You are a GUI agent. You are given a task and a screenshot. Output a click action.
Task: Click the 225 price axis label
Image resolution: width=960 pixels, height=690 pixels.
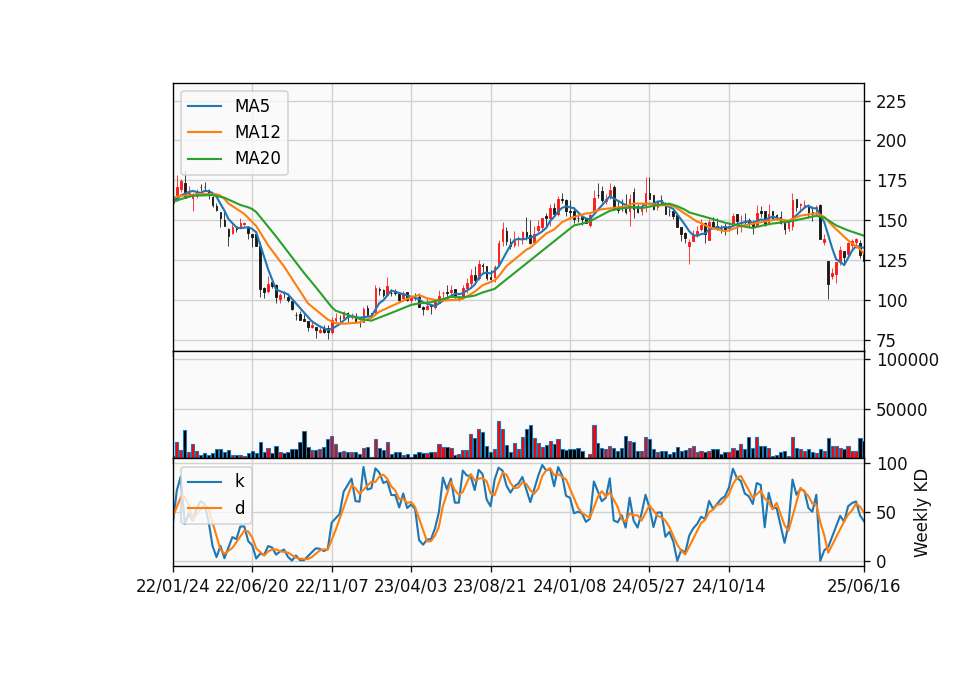pos(891,102)
